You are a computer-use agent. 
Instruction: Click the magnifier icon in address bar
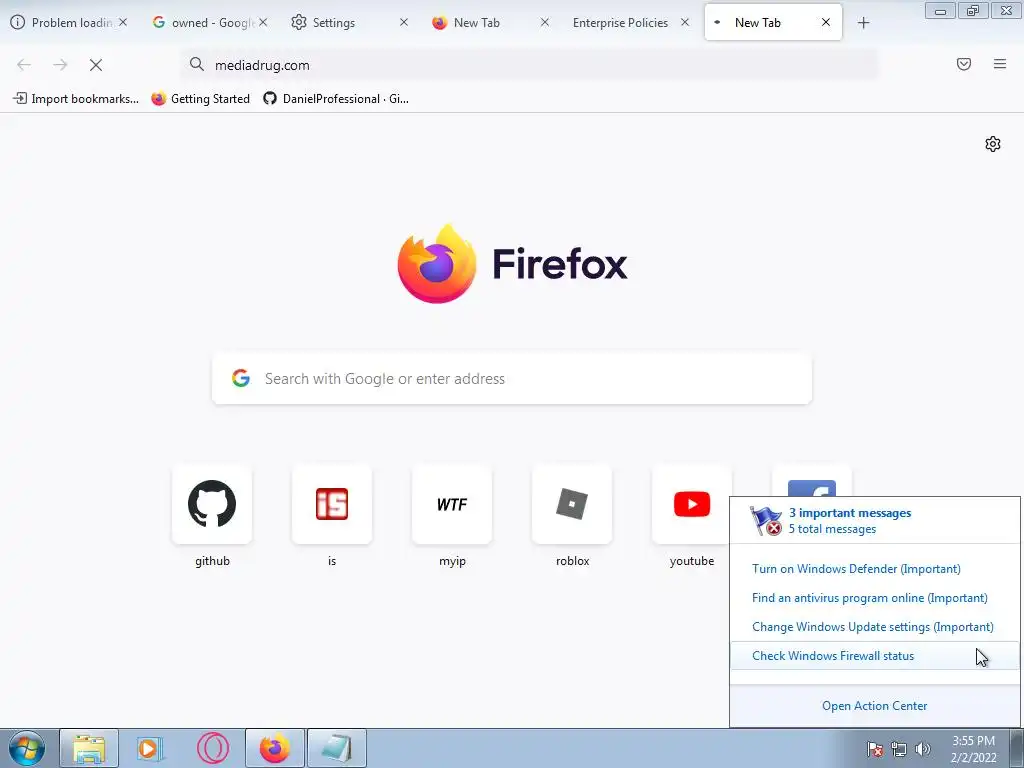(x=197, y=64)
